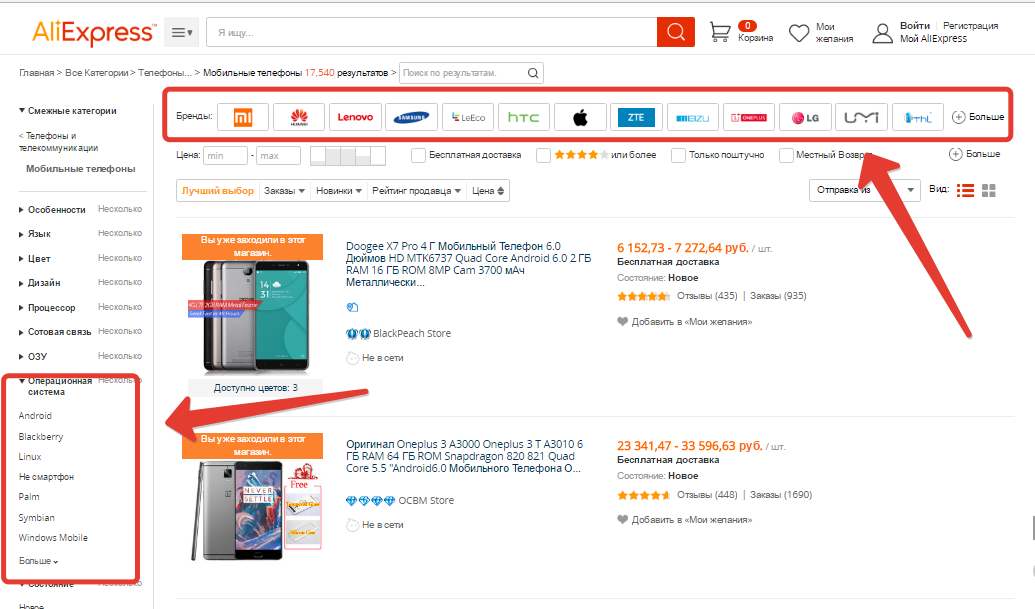
Task: Filter by Samsung brand logo
Action: point(411,117)
